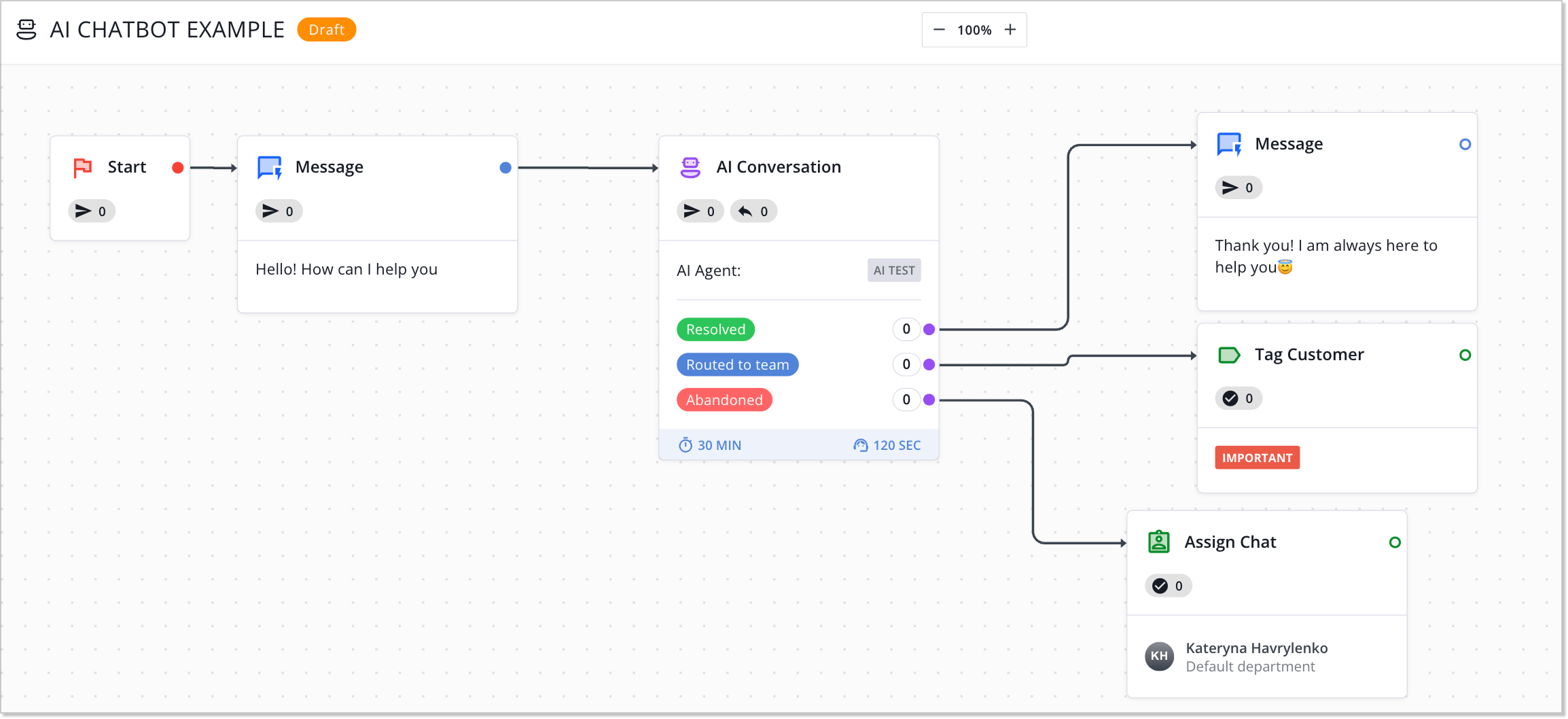The image size is (1568, 719).
Task: Click the chat bubble icon on first Message node
Action: click(269, 167)
